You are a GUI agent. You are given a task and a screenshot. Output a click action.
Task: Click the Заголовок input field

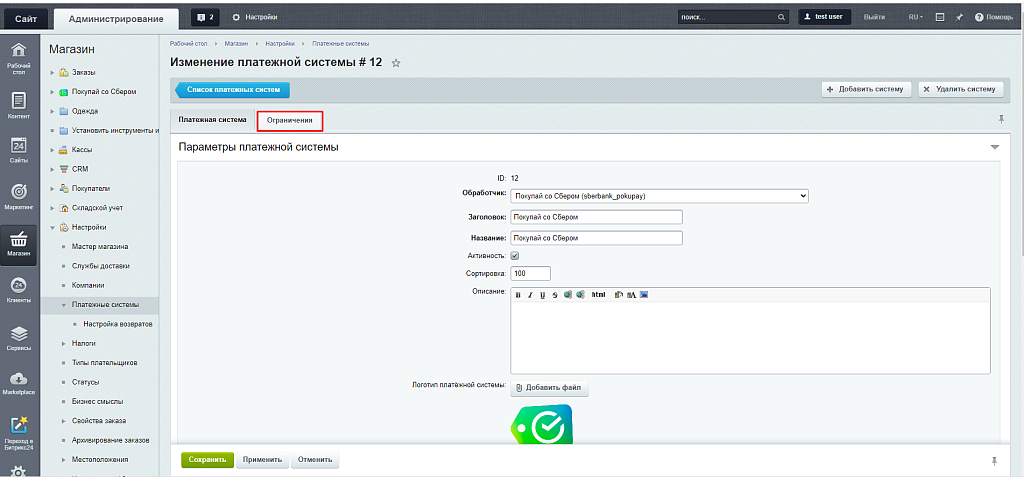595,217
